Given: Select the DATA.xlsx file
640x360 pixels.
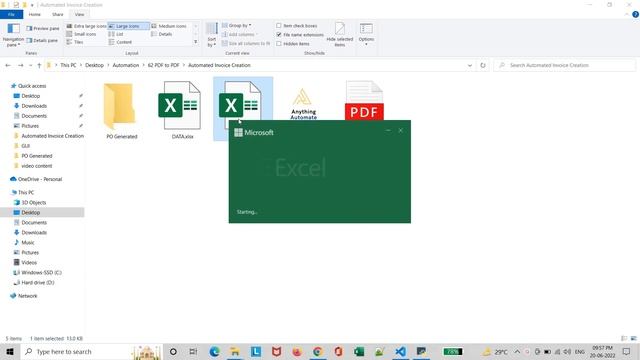Looking at the screenshot, I should tap(182, 110).
